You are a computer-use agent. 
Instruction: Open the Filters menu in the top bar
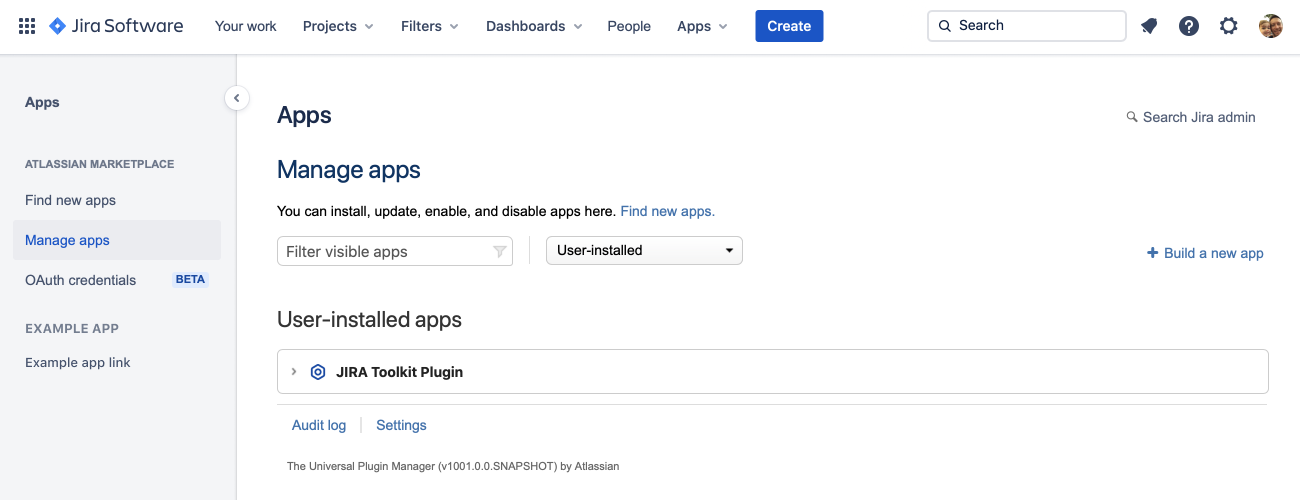tap(430, 26)
